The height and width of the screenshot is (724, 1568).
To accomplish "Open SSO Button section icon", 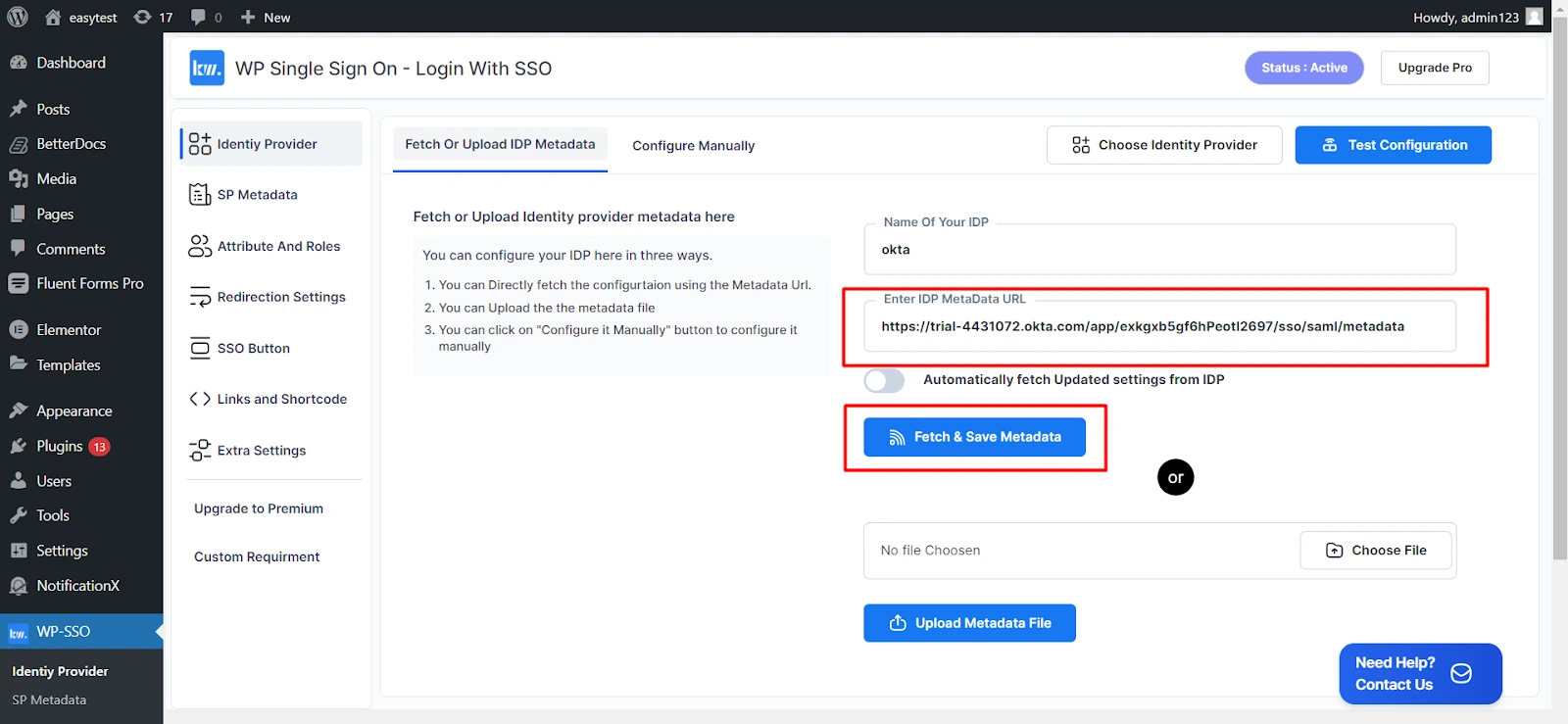I will (x=200, y=348).
